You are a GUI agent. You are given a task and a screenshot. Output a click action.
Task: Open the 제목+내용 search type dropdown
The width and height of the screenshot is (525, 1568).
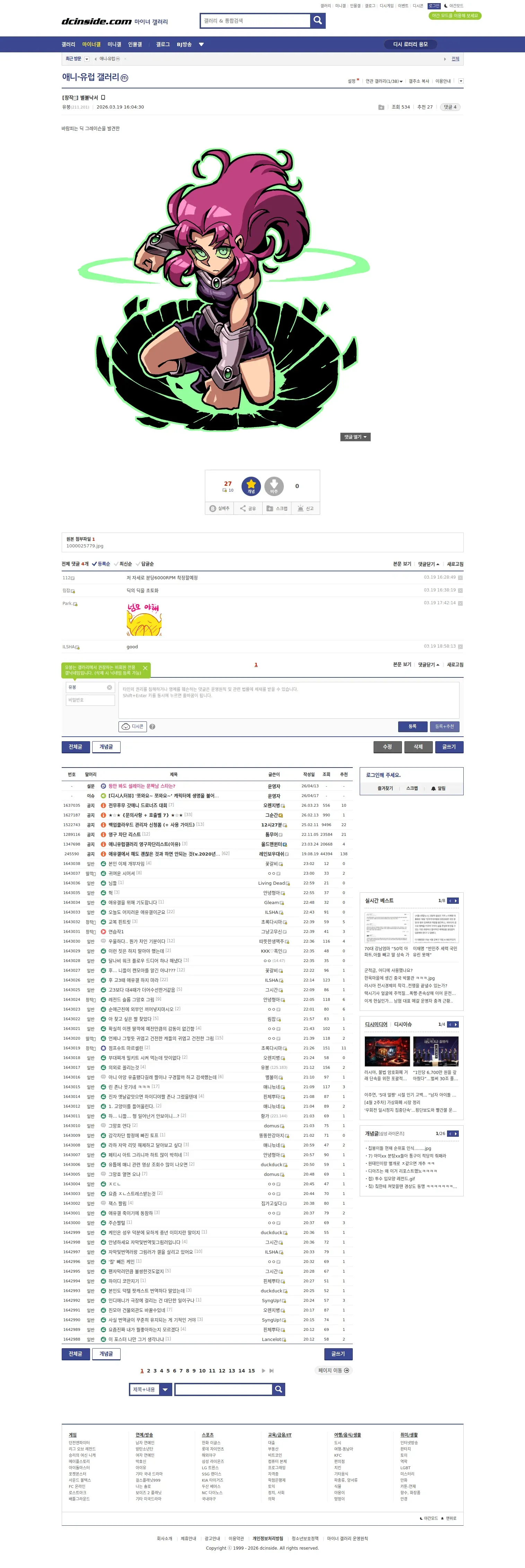tap(151, 1389)
